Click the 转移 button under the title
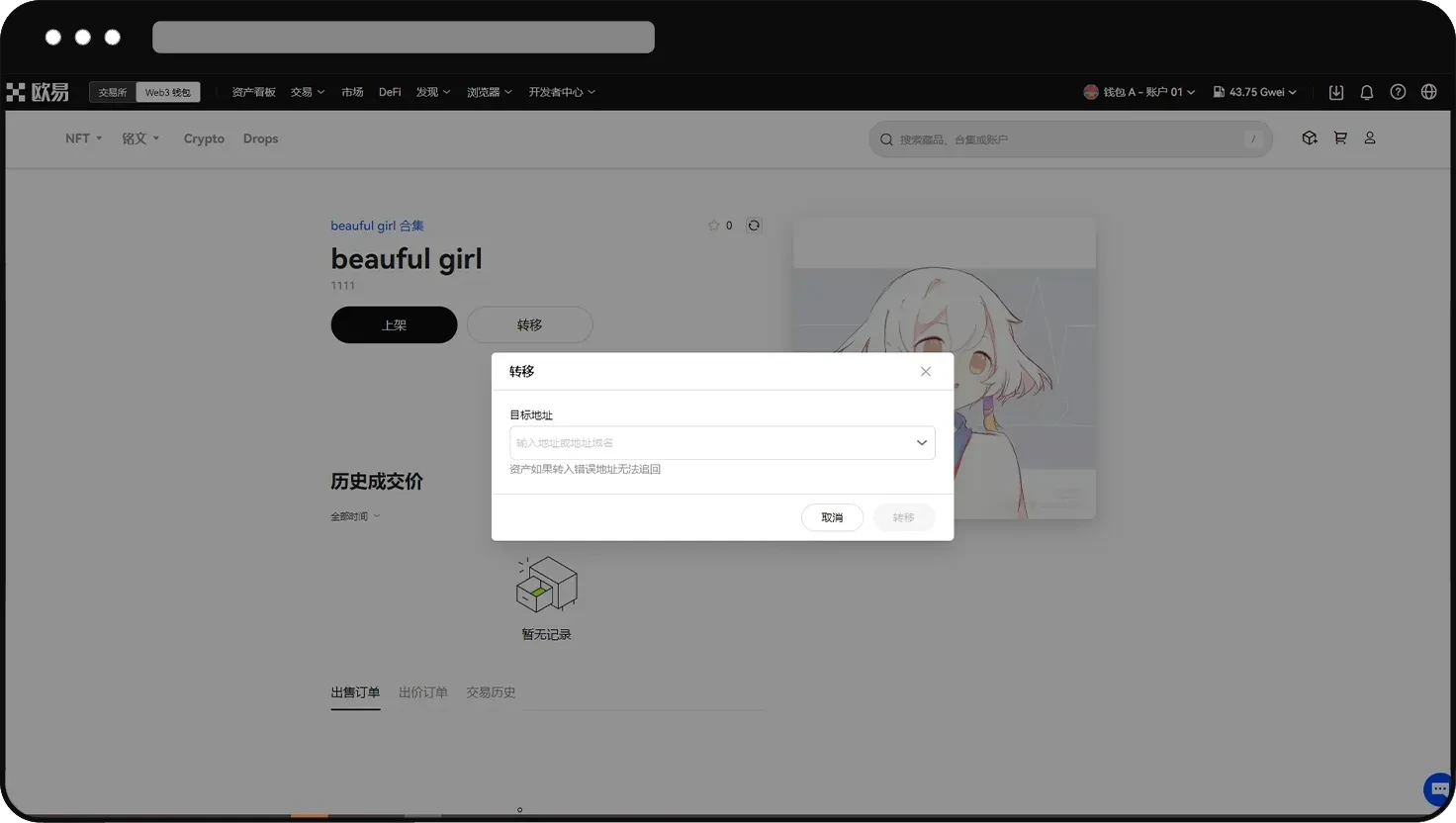 pyautogui.click(x=529, y=324)
